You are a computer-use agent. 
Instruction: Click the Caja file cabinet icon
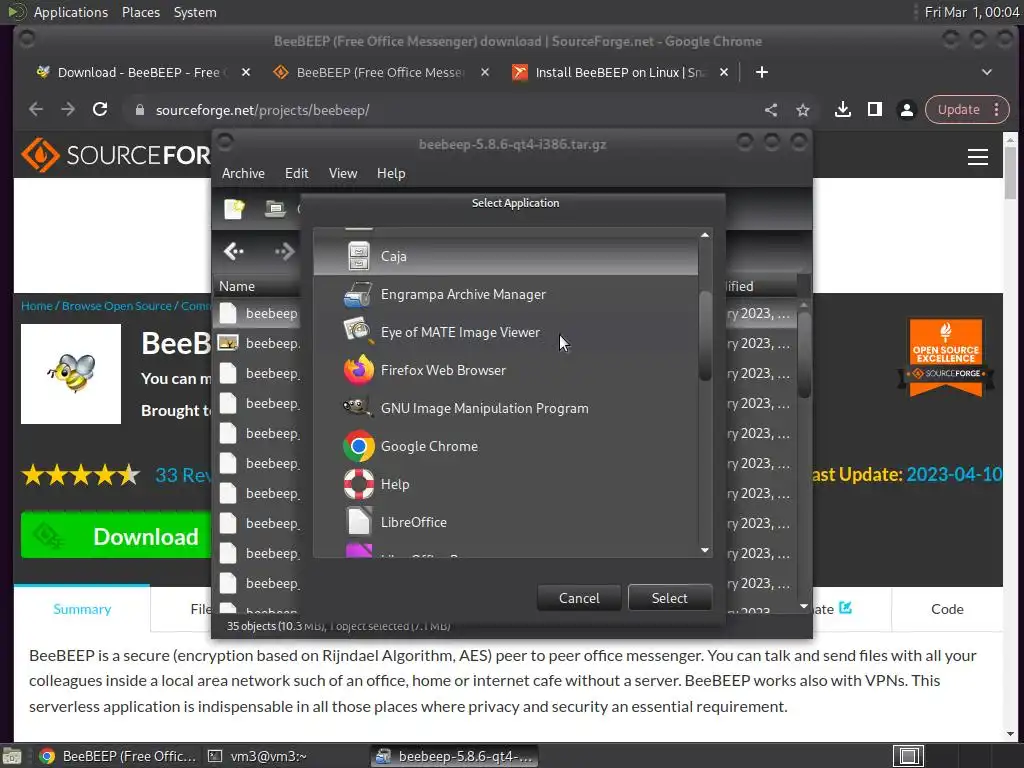pos(359,256)
